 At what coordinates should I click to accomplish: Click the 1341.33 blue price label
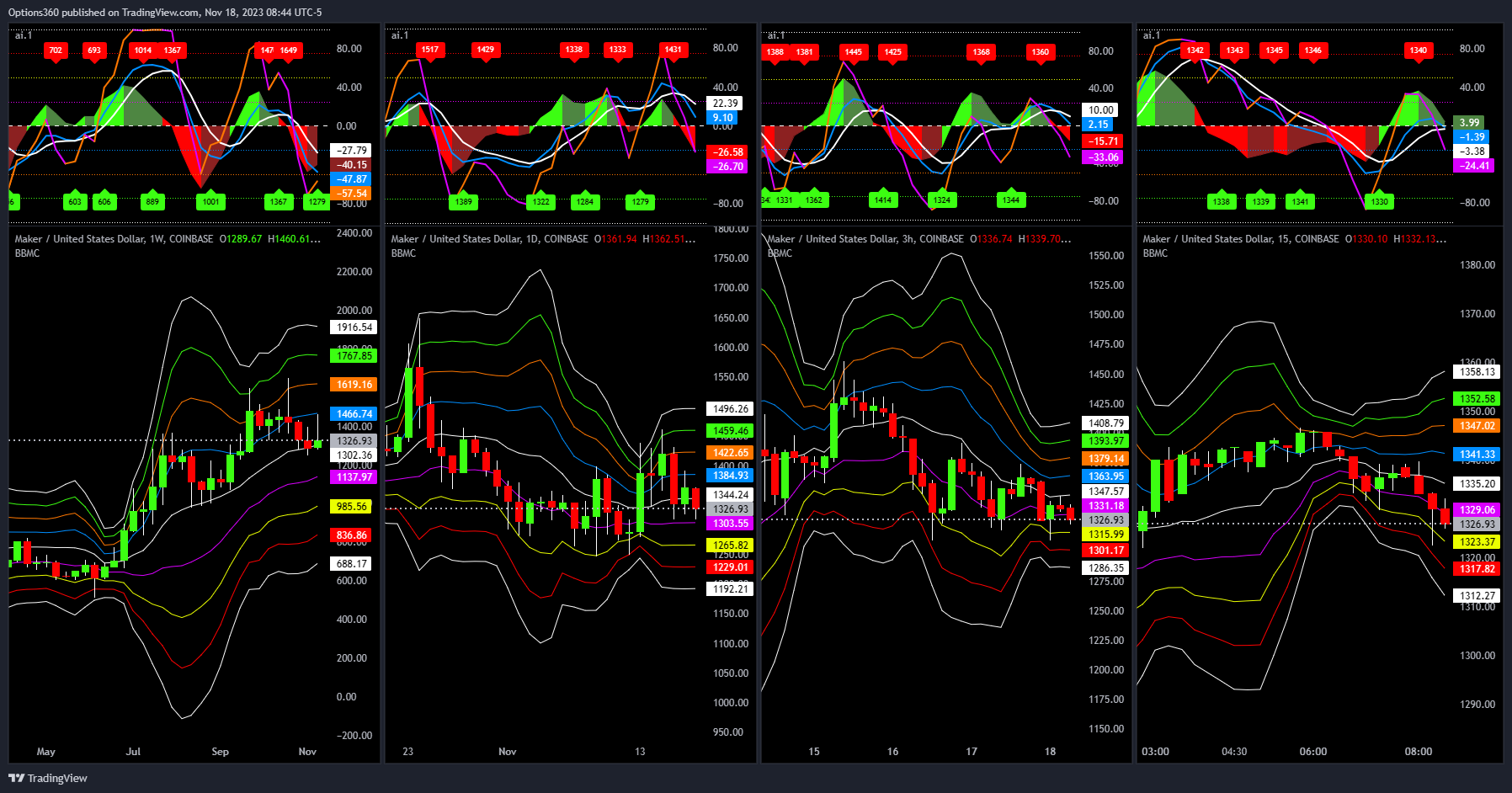(1477, 455)
